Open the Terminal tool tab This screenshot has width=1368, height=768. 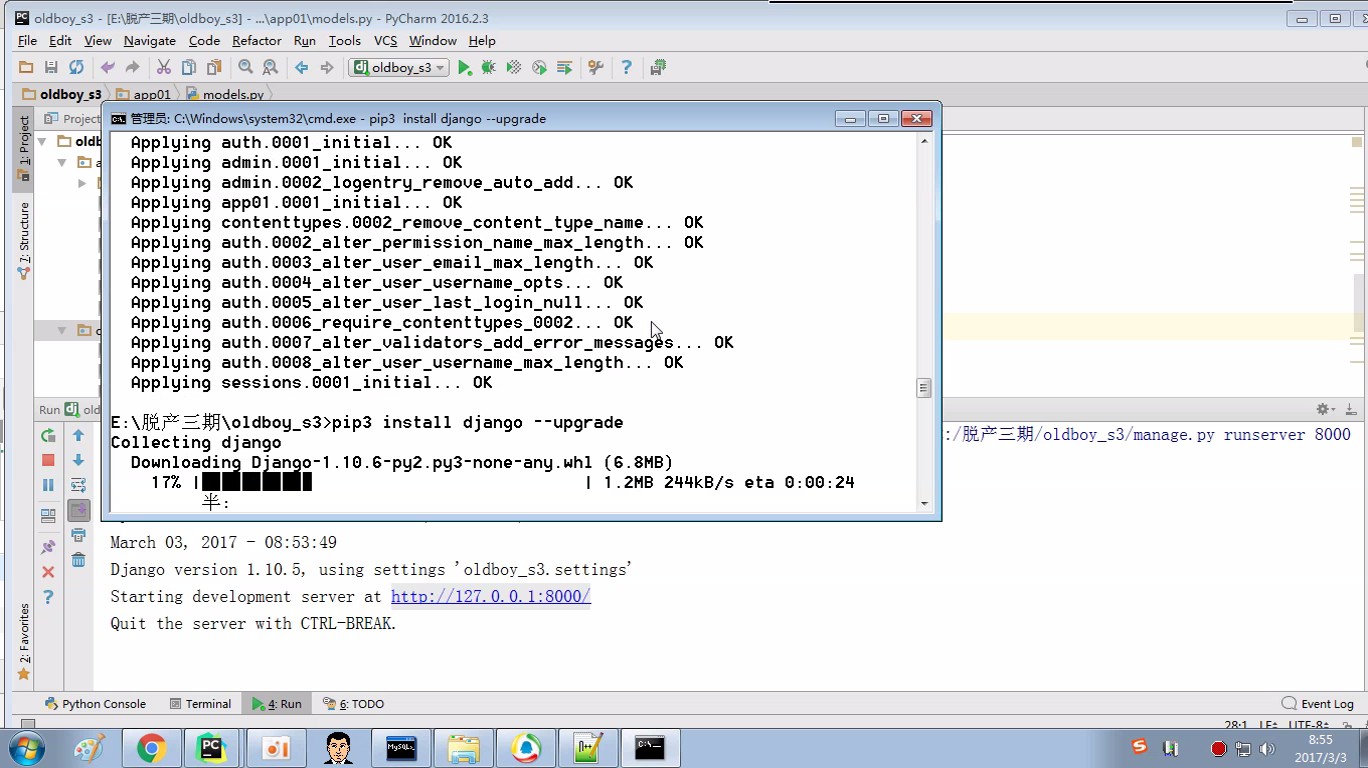[200, 704]
